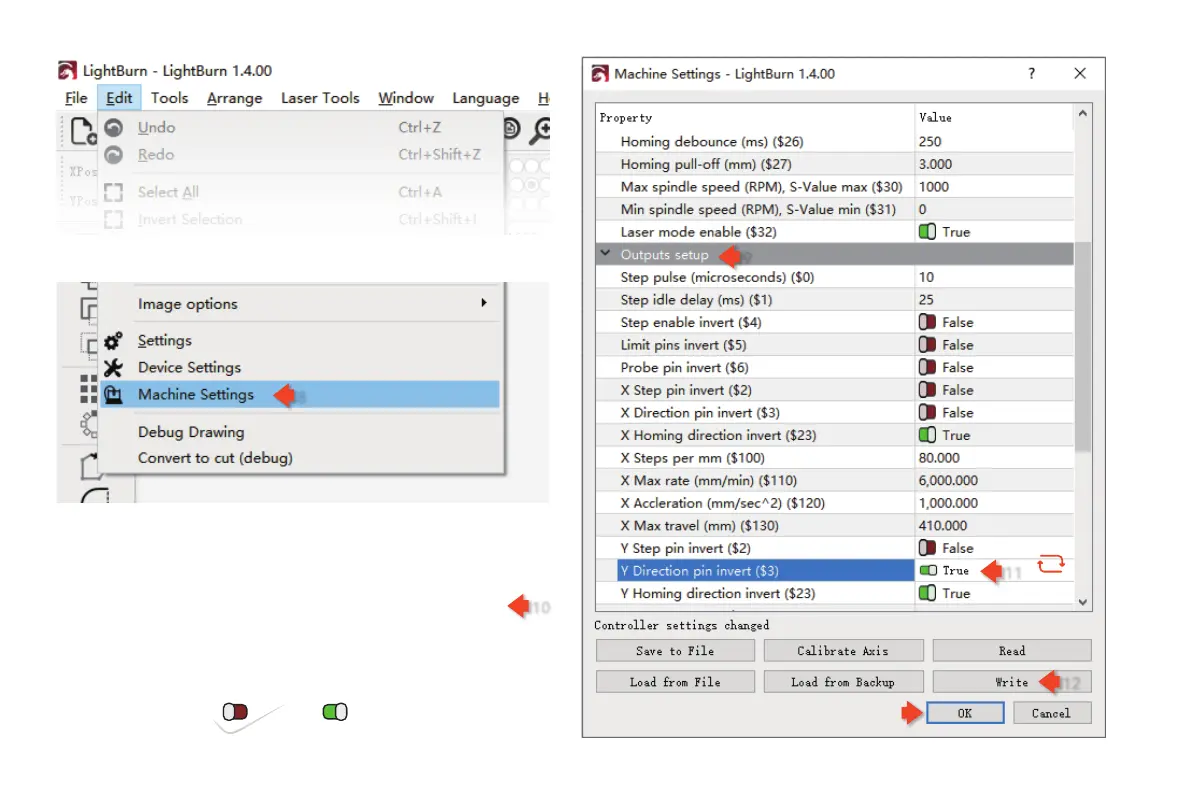Click Calibrate Axis button

(x=843, y=651)
